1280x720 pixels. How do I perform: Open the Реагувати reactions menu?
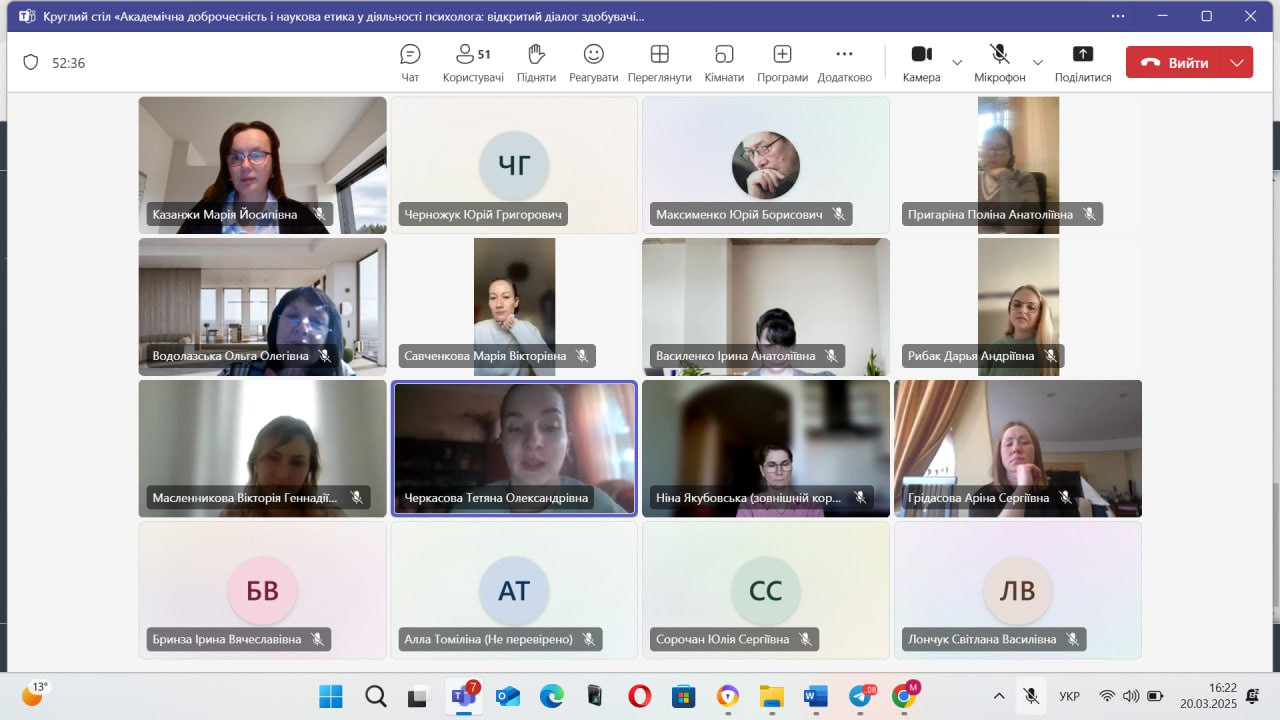(594, 63)
